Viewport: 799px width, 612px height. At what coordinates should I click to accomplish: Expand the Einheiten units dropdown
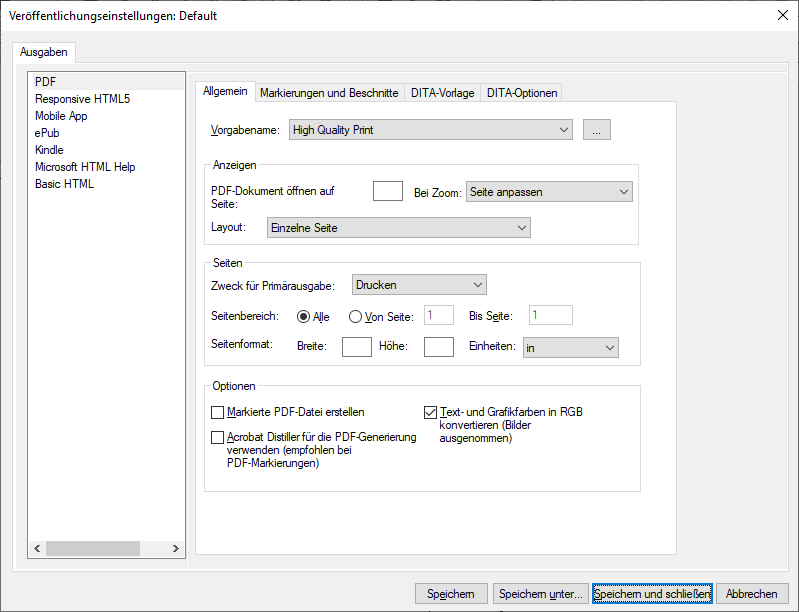pos(569,347)
